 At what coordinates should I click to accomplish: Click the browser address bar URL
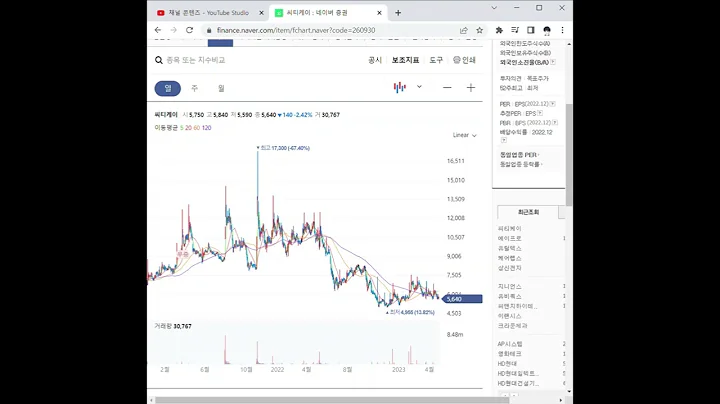point(296,30)
